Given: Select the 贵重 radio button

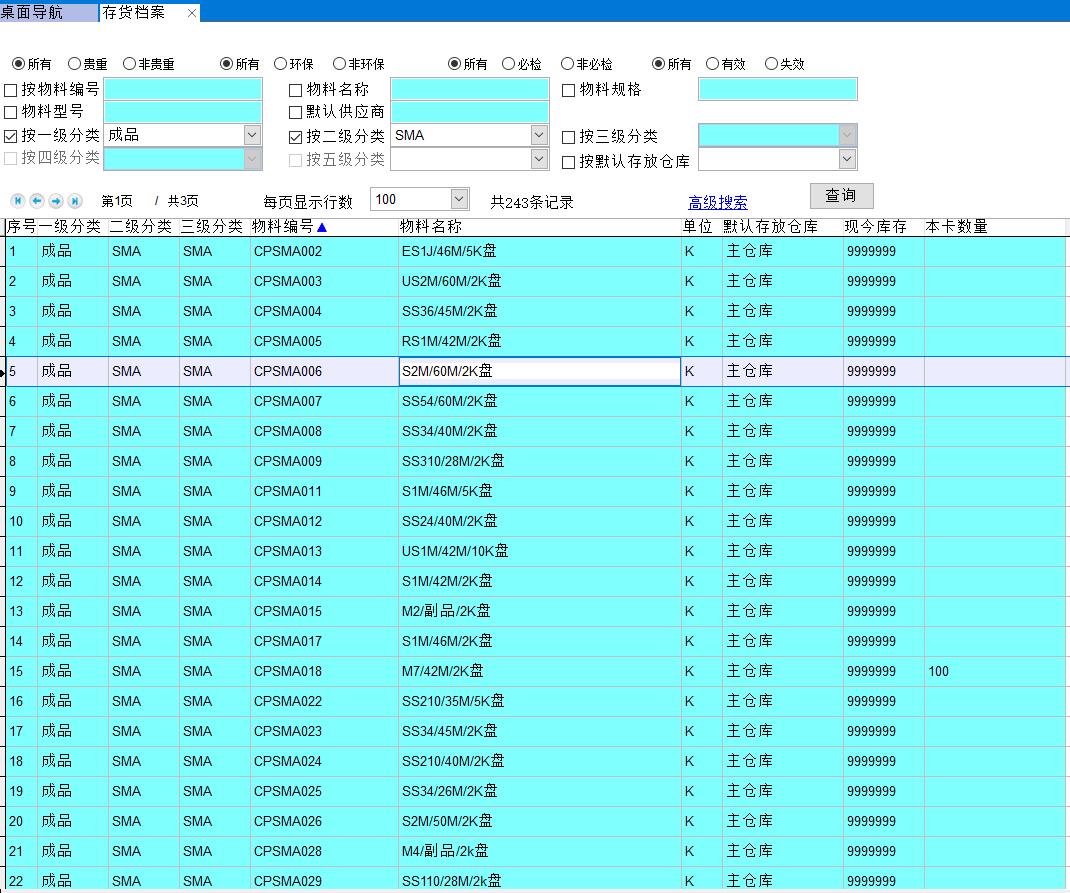Looking at the screenshot, I should pyautogui.click(x=75, y=64).
